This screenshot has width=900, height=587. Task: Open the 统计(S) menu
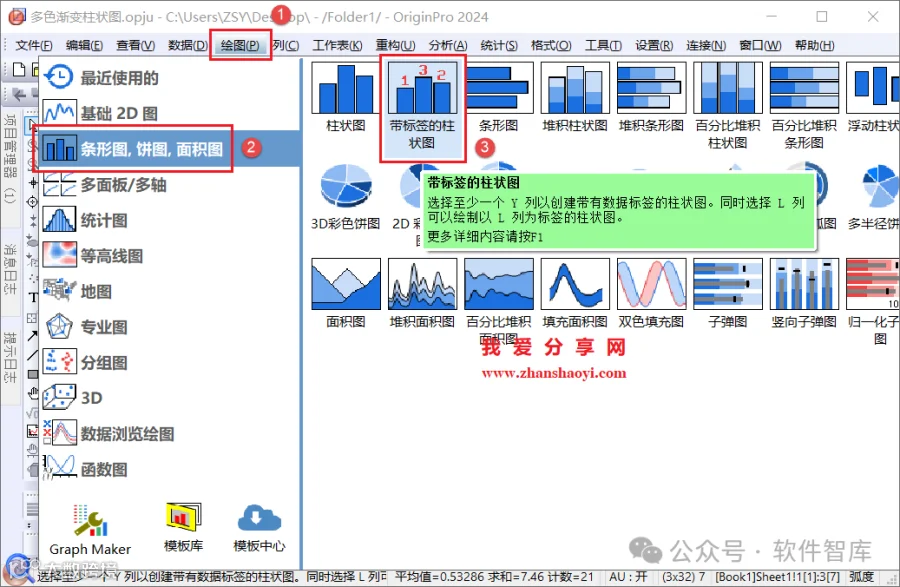(x=499, y=45)
